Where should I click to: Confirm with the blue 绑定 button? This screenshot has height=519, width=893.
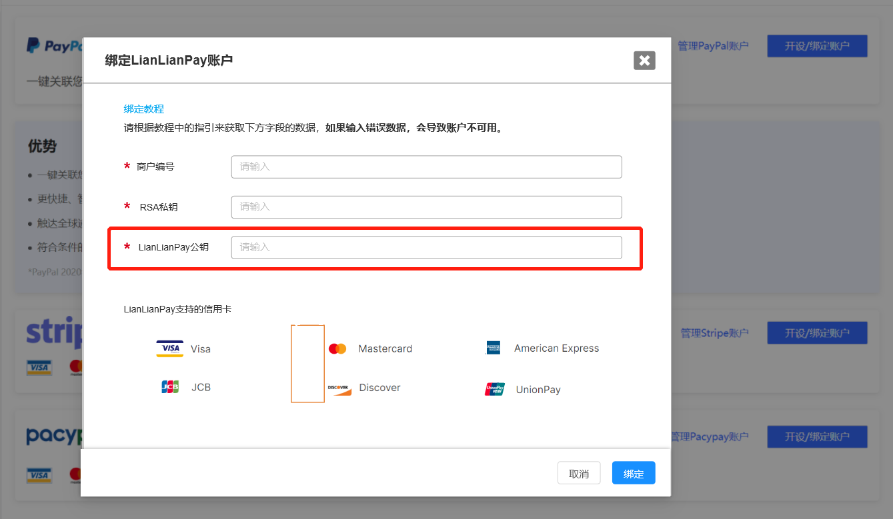[x=633, y=473]
